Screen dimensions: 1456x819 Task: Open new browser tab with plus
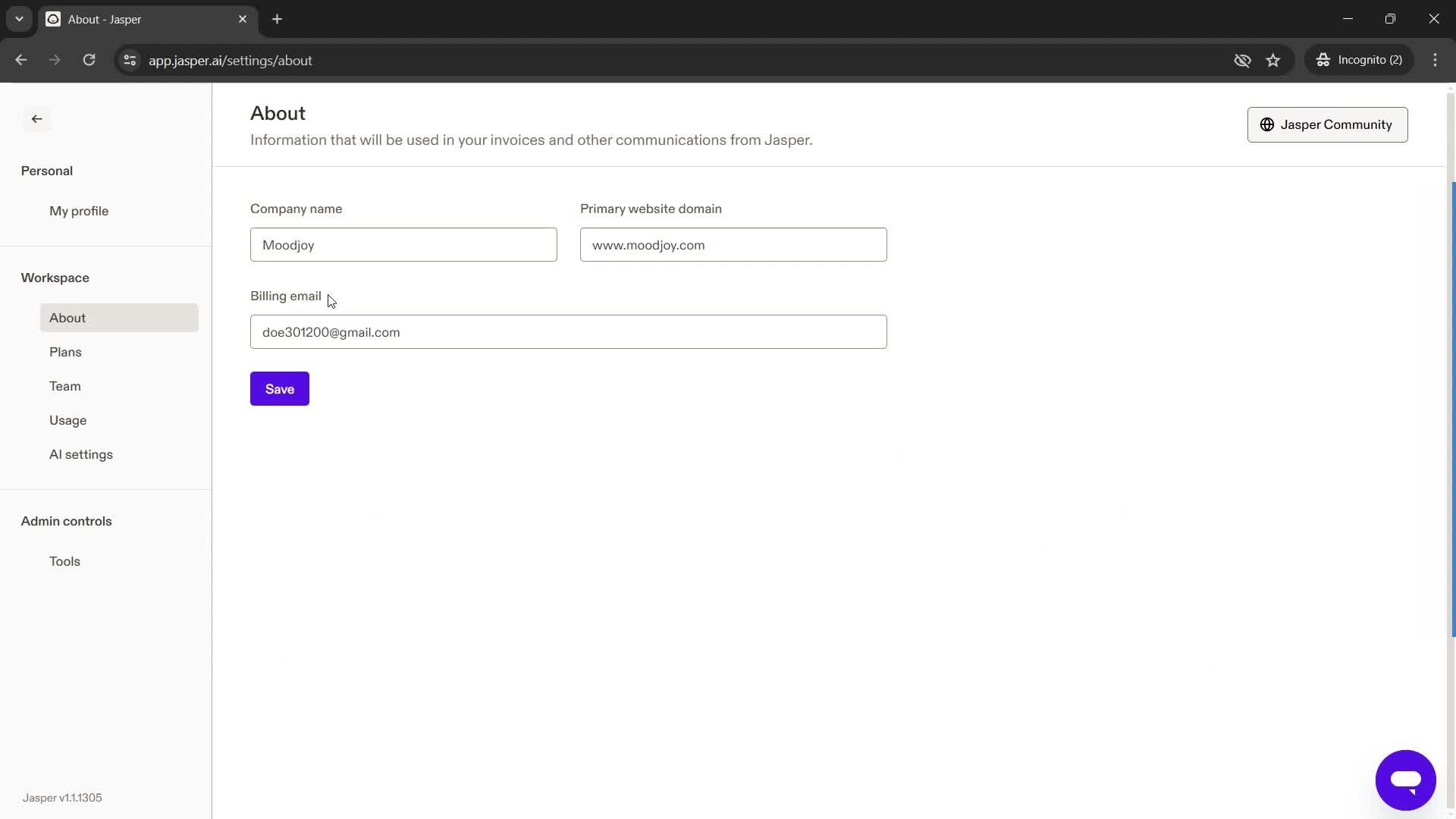pos(276,19)
